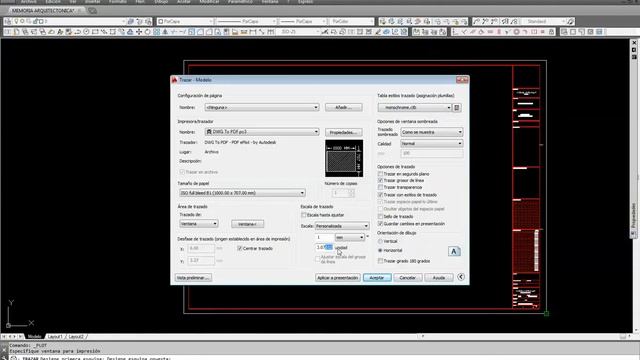Viewport: 640px width, 360px height.
Task: Switch to the Modelo tab
Action: pos(35,337)
